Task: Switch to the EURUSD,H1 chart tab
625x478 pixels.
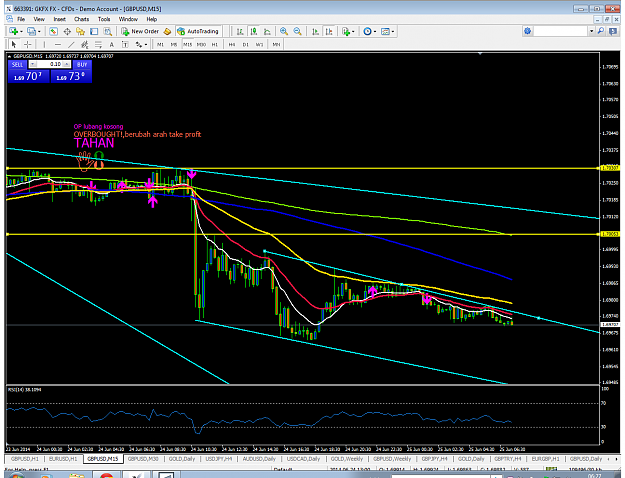Action: tap(63, 459)
